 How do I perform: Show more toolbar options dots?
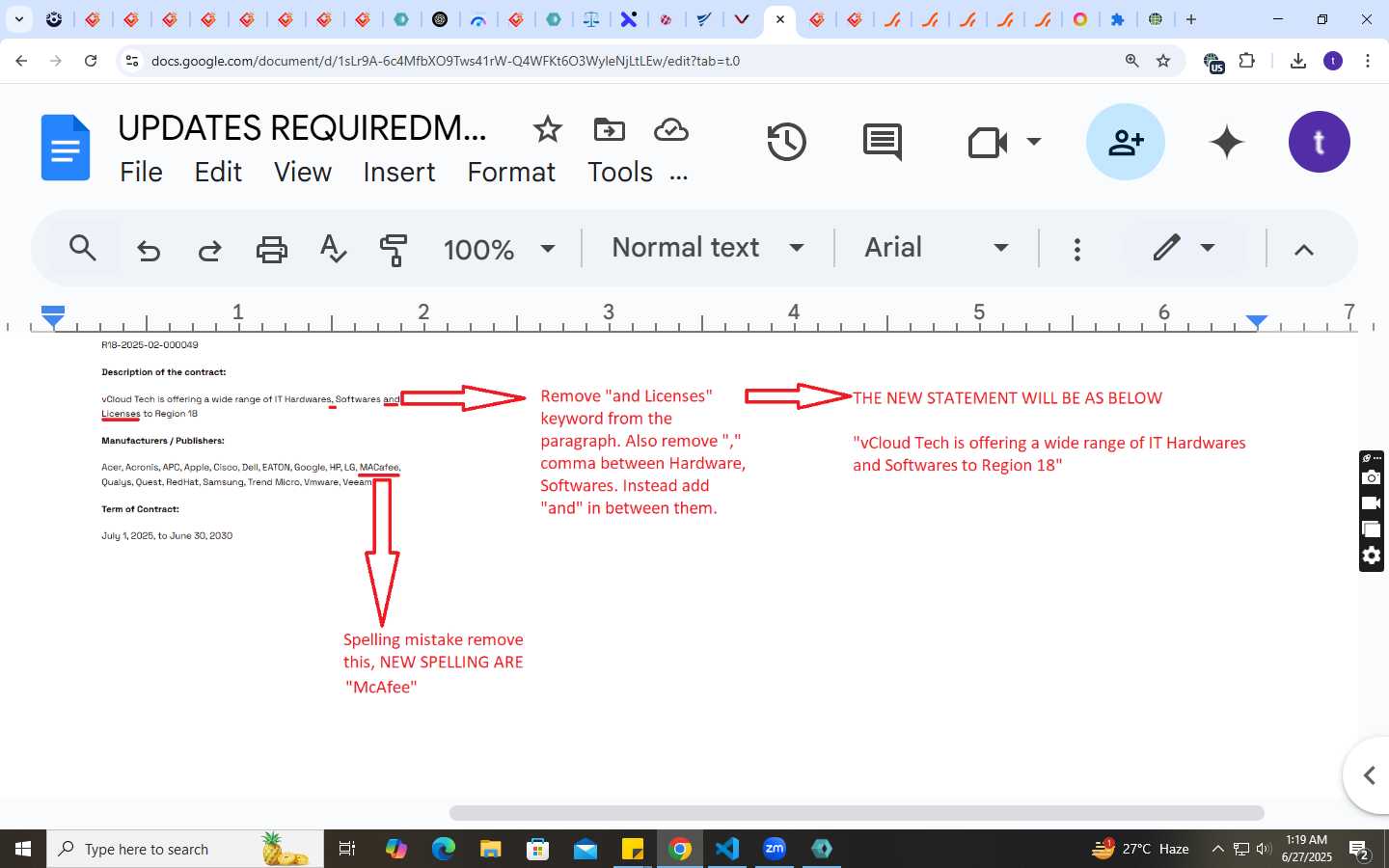click(x=1077, y=249)
